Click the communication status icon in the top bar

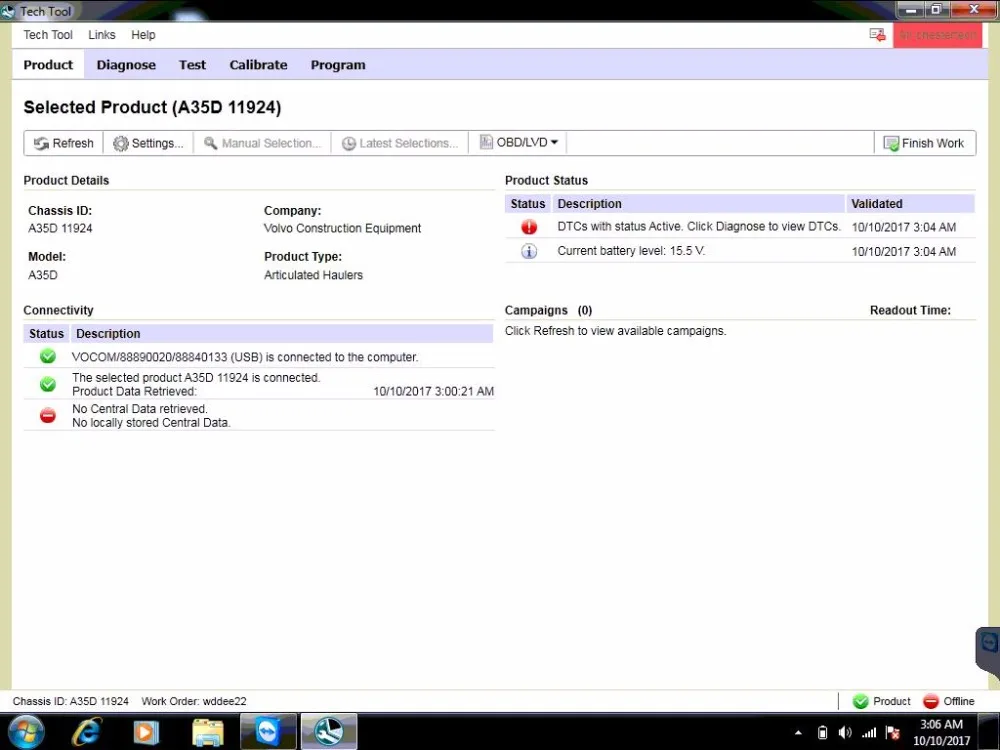878,35
